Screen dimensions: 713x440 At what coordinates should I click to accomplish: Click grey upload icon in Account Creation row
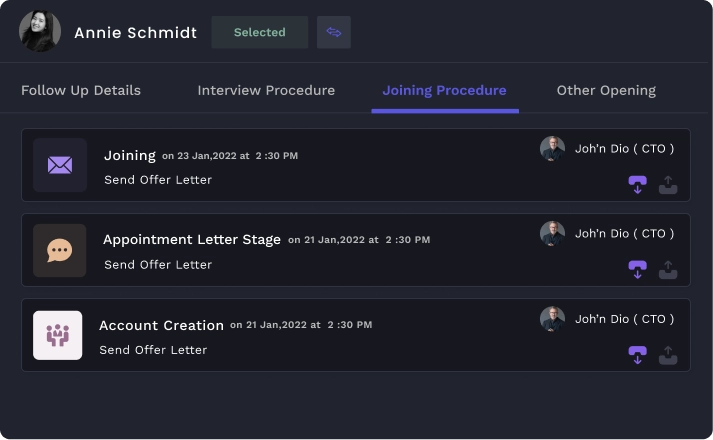coord(668,355)
